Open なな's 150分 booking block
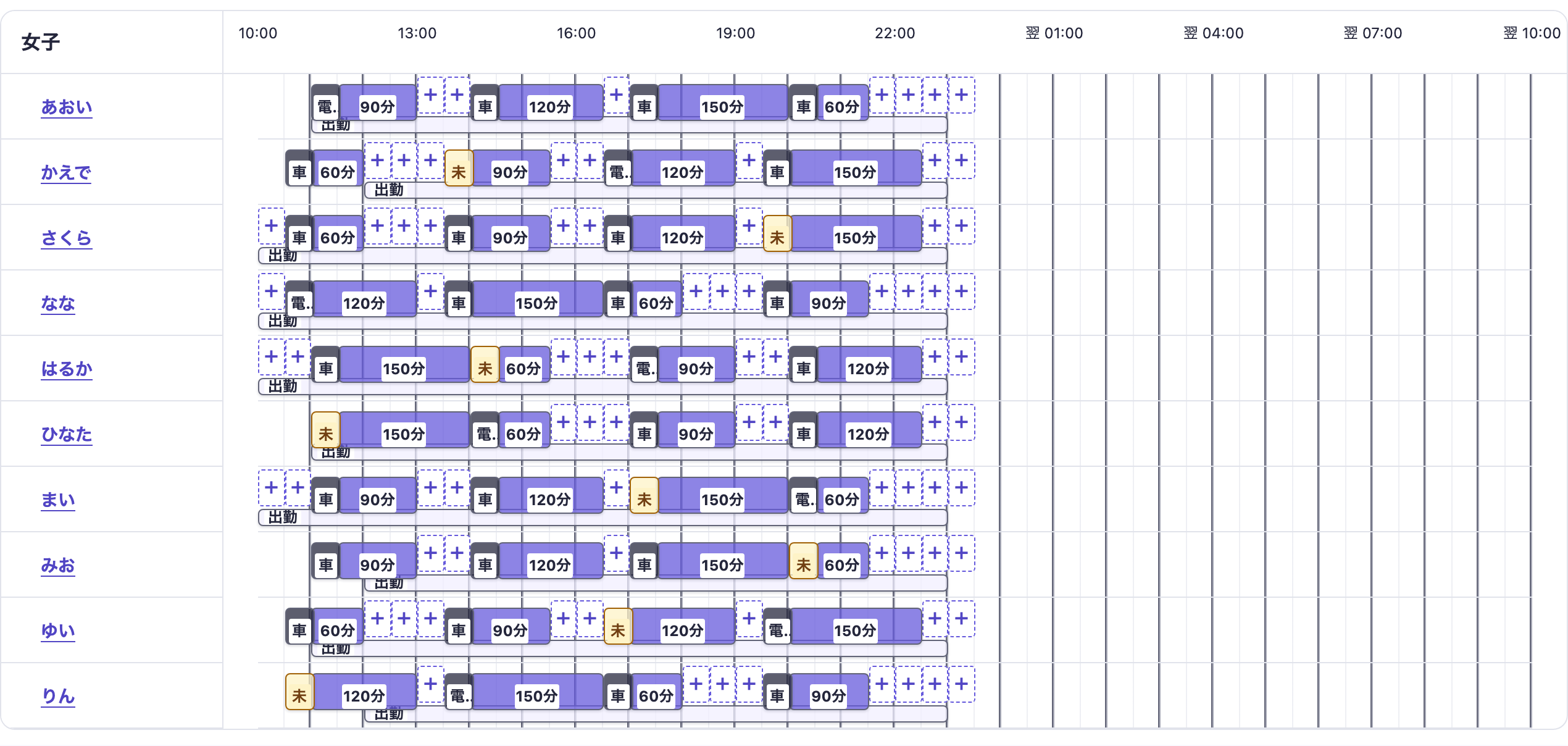 click(537, 299)
